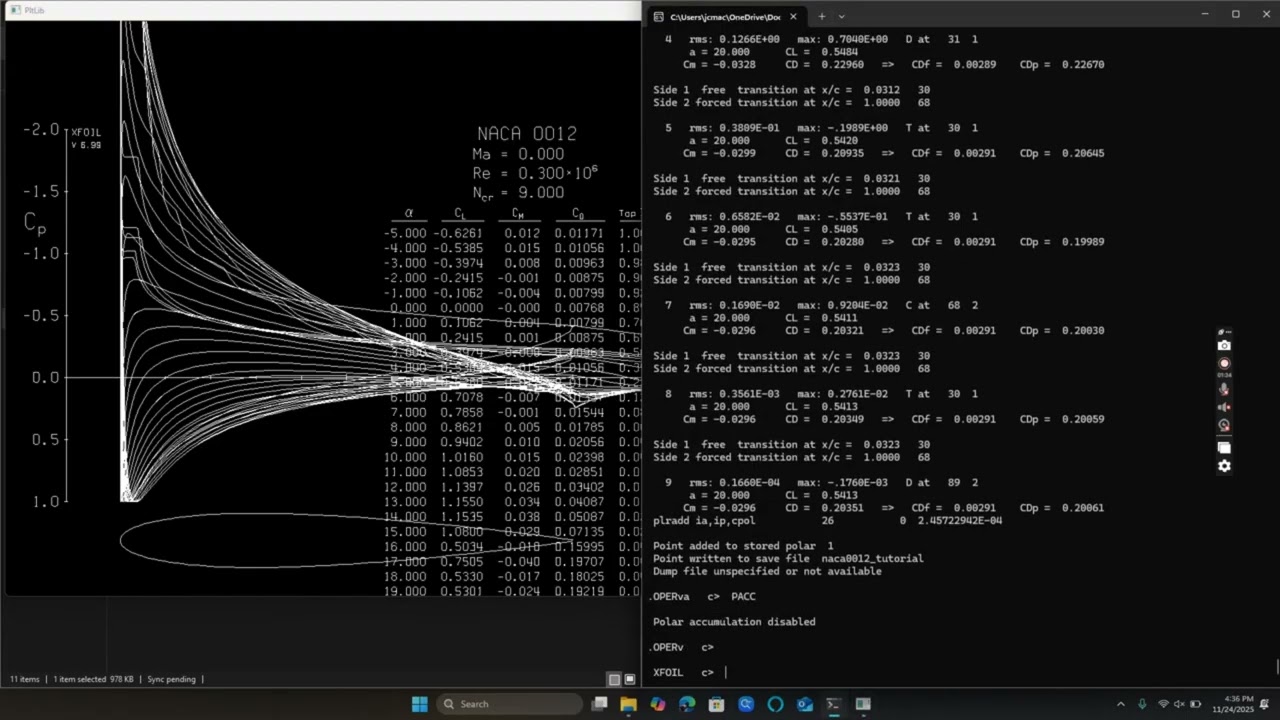Click 'Dump file unspecified or not available'
Image resolution: width=1280 pixels, height=720 pixels.
[x=767, y=571]
